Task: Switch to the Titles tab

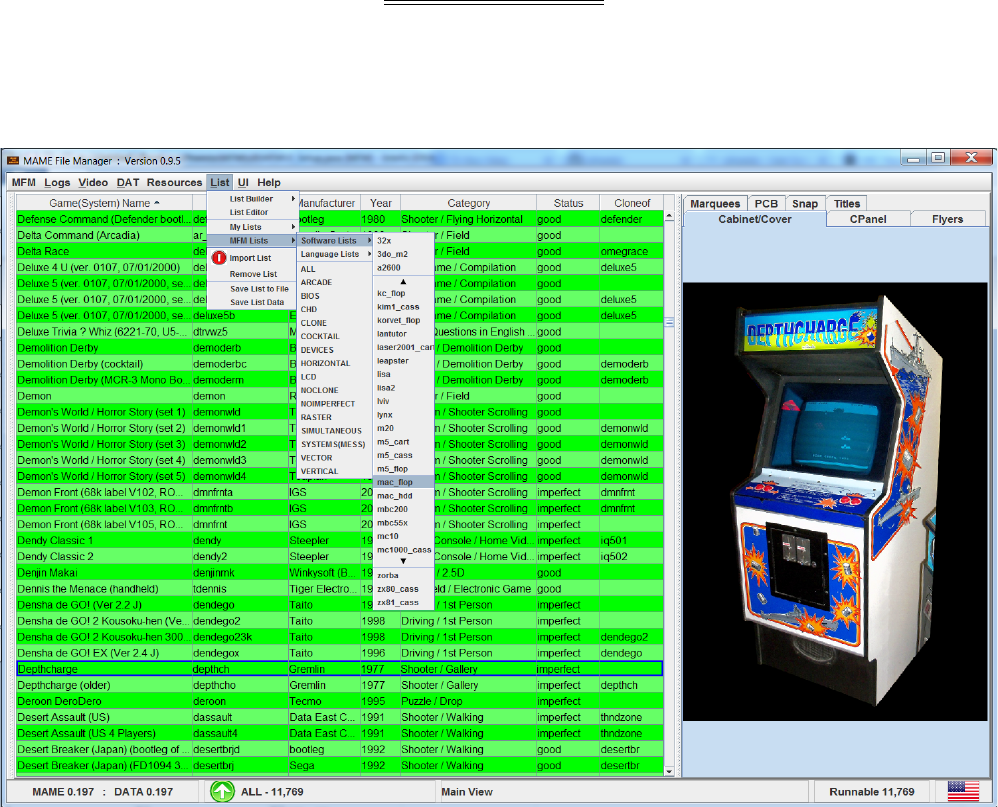Action: 847,204
